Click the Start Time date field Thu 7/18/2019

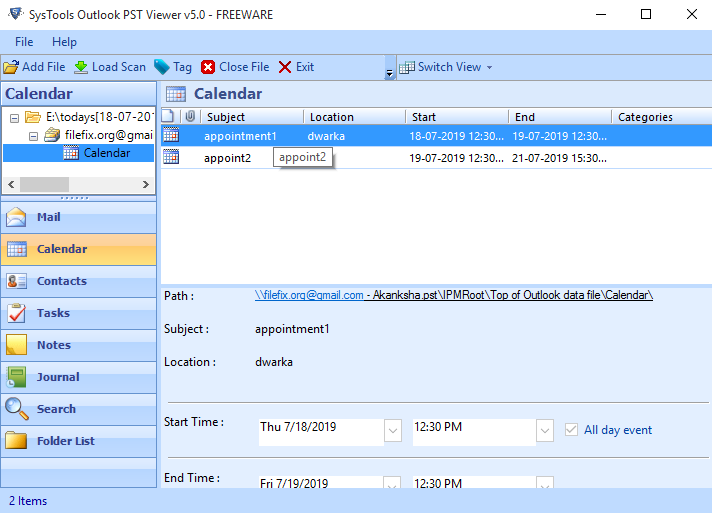(321, 431)
